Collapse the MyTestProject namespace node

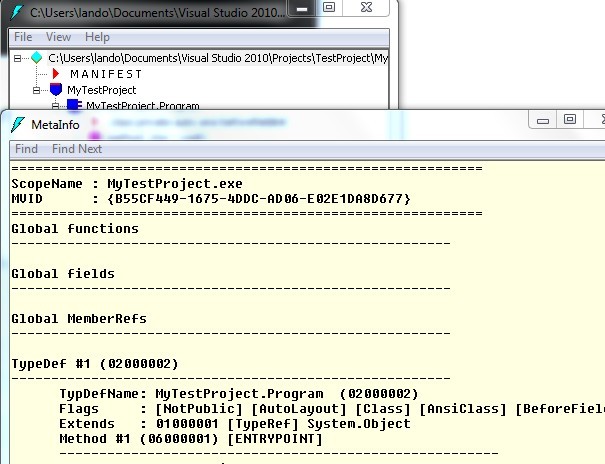click(x=37, y=90)
